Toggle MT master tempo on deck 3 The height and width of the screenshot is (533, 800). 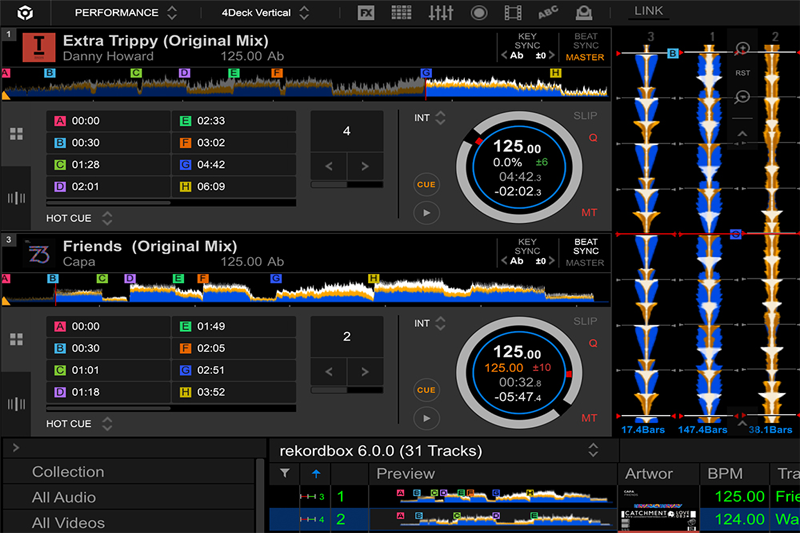coord(589,417)
